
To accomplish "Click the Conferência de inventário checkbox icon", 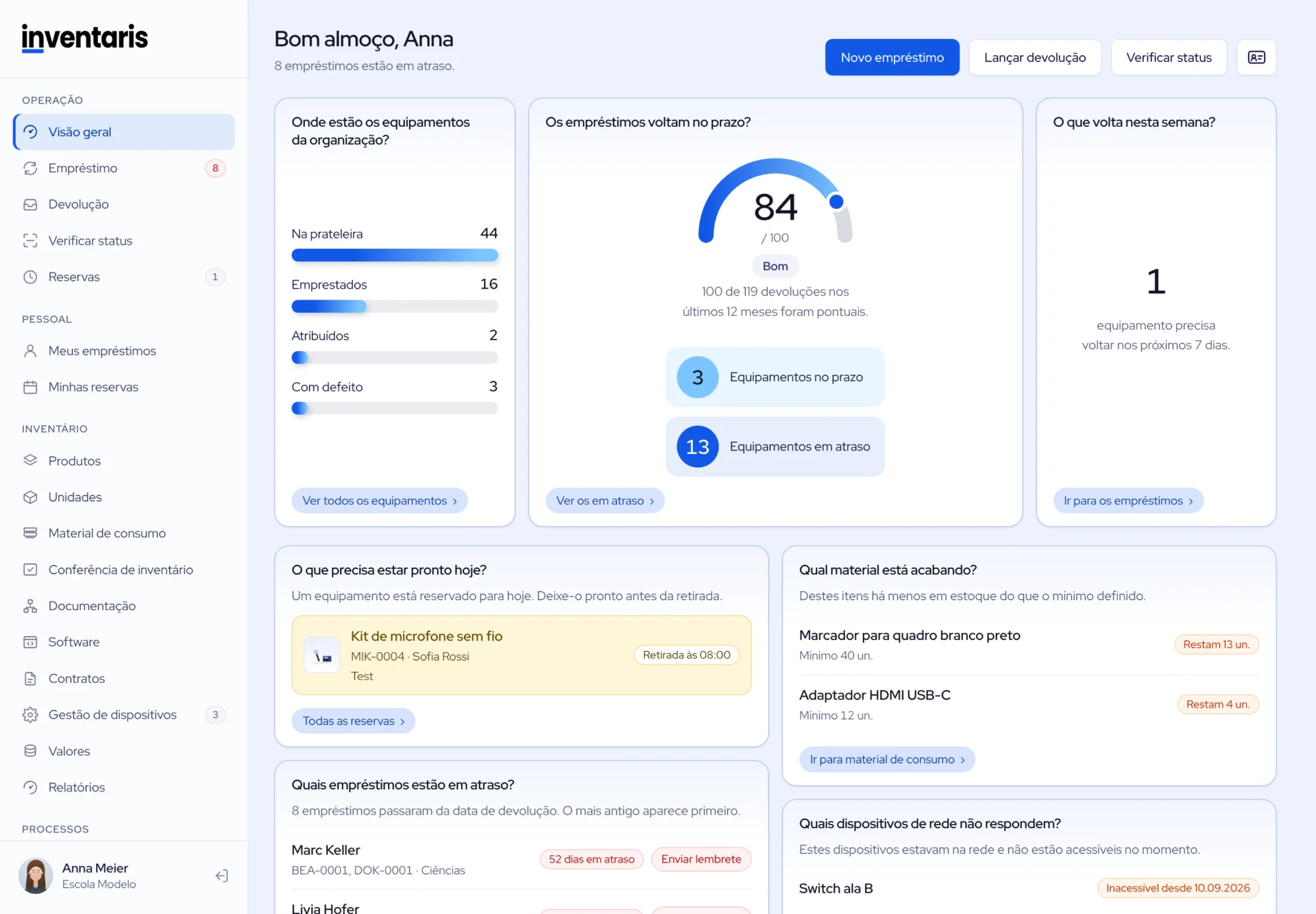I will tap(30, 570).
